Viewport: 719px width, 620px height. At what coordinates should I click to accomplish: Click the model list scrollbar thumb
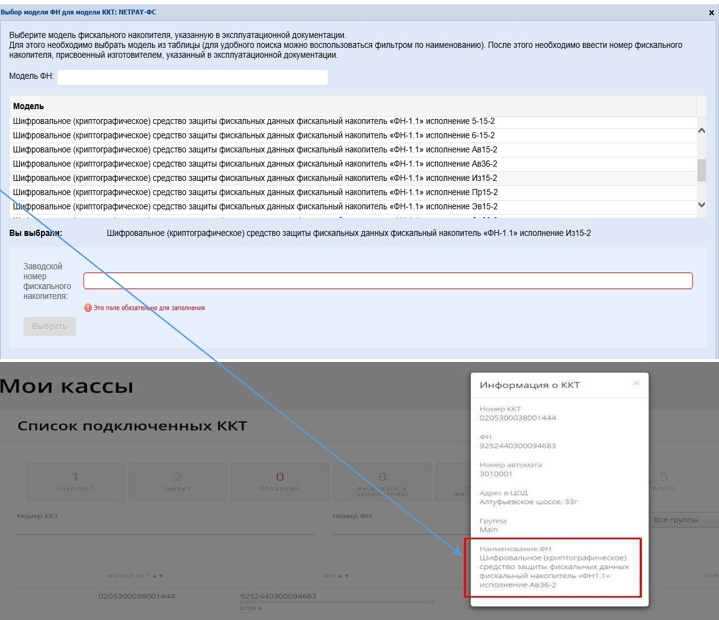[702, 171]
